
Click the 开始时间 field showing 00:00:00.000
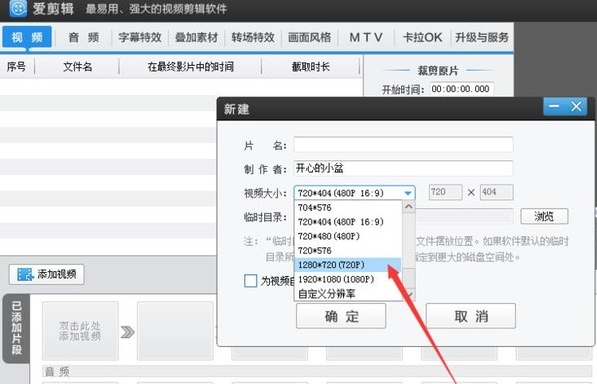[461, 89]
